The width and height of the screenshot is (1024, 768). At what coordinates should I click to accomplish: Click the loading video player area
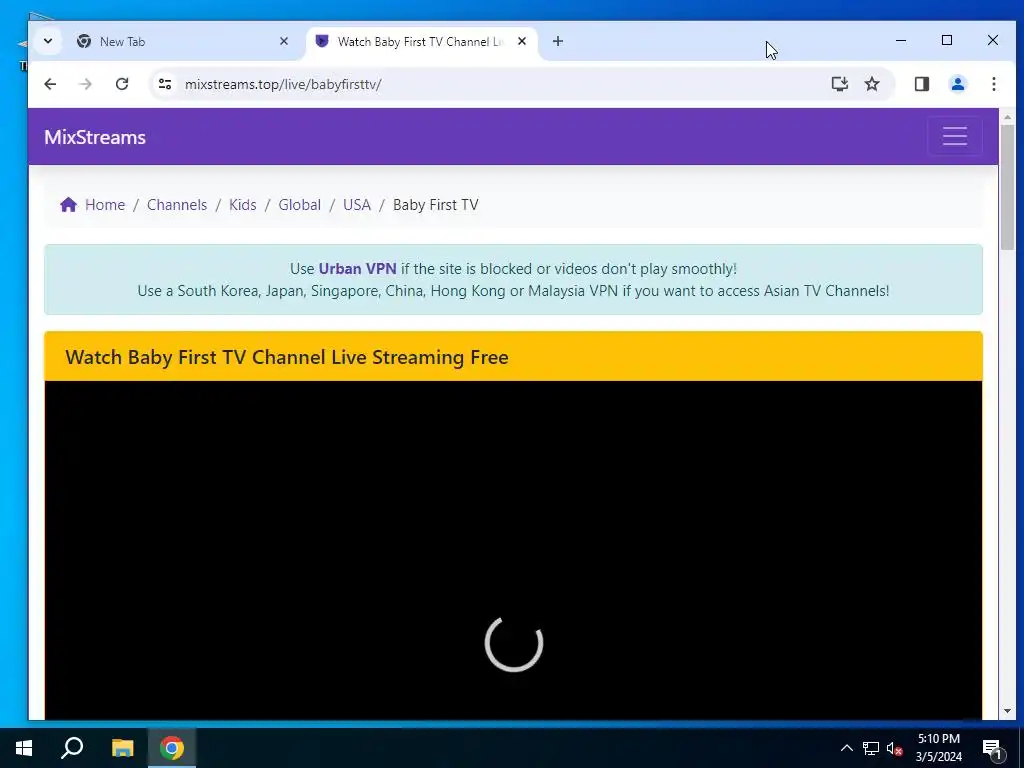(x=513, y=550)
